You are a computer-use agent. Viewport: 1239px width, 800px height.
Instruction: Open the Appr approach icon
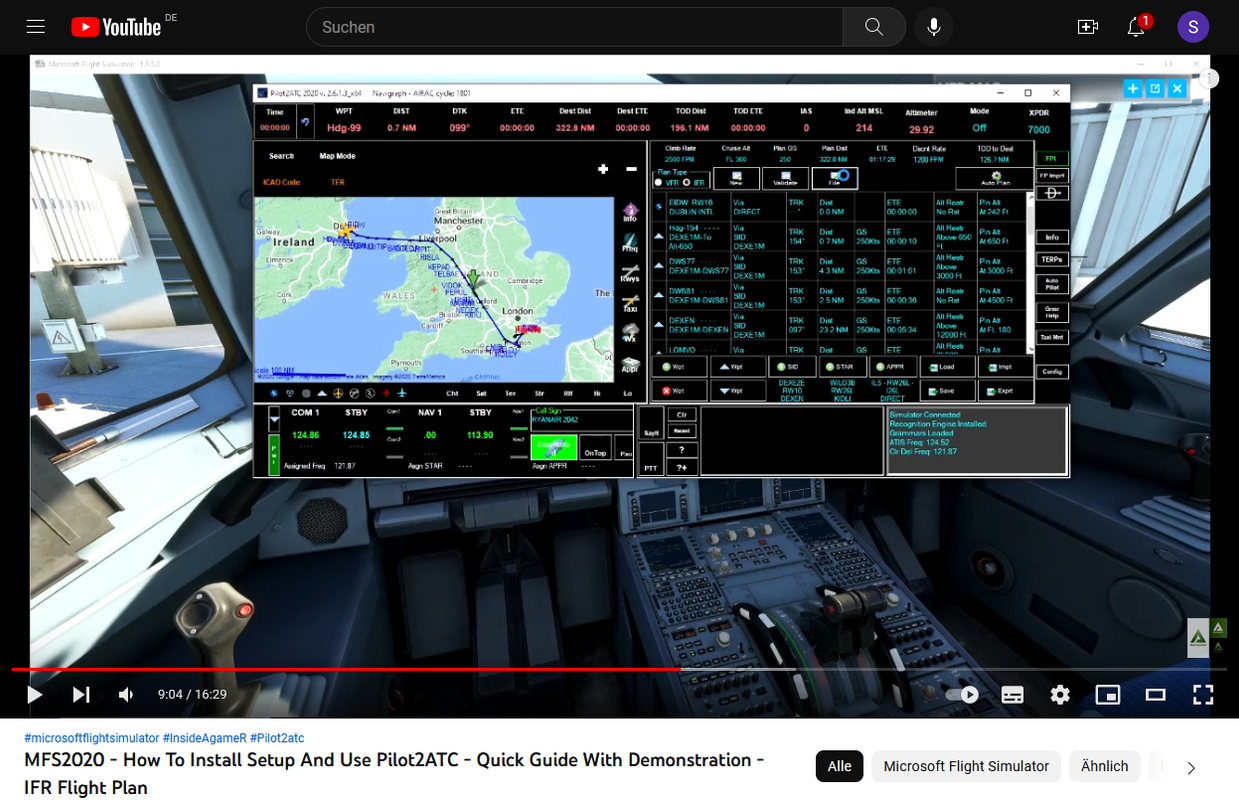[x=630, y=364]
